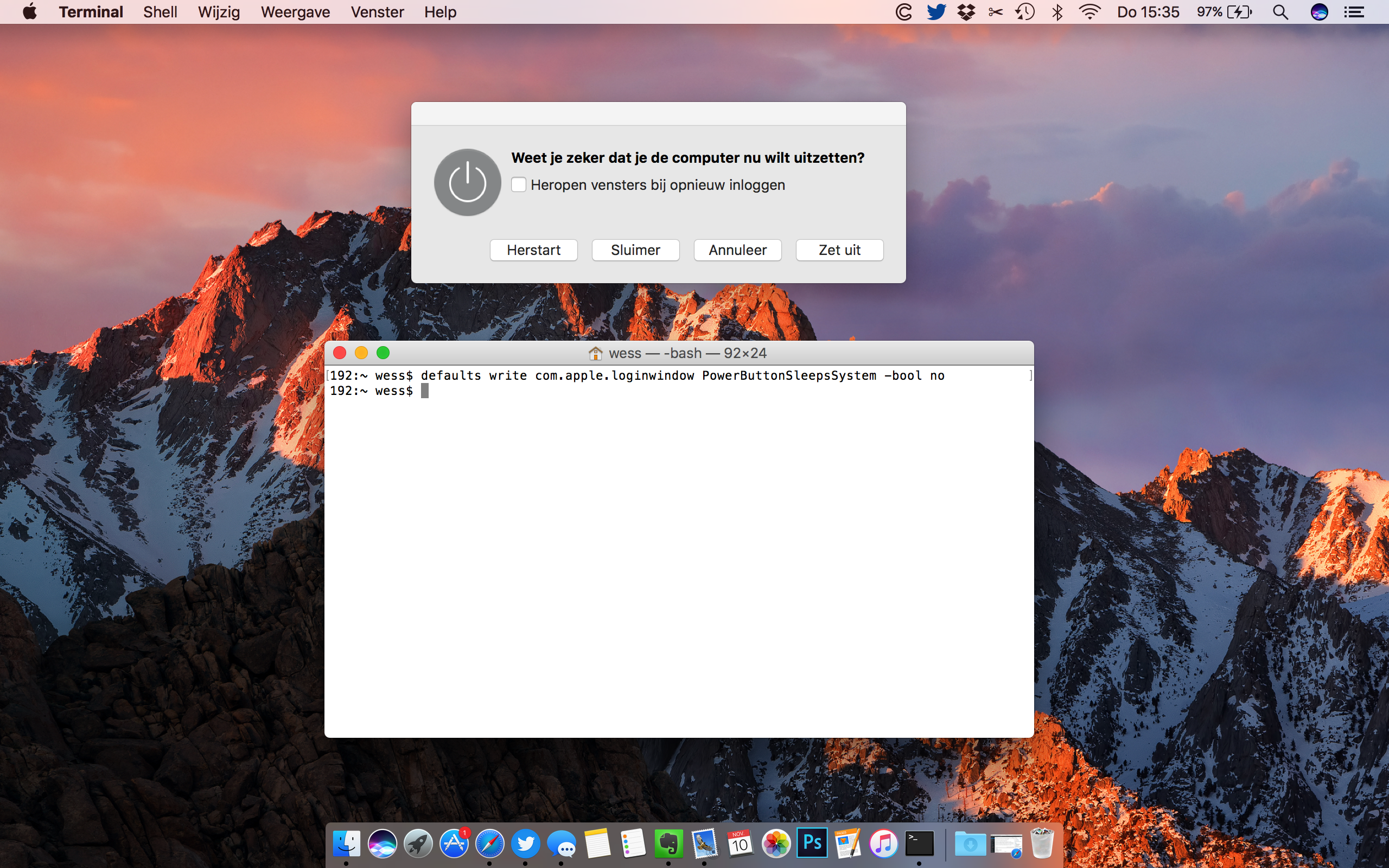Launch Safari from the Dock
The width and height of the screenshot is (1389, 868).
coord(489,844)
